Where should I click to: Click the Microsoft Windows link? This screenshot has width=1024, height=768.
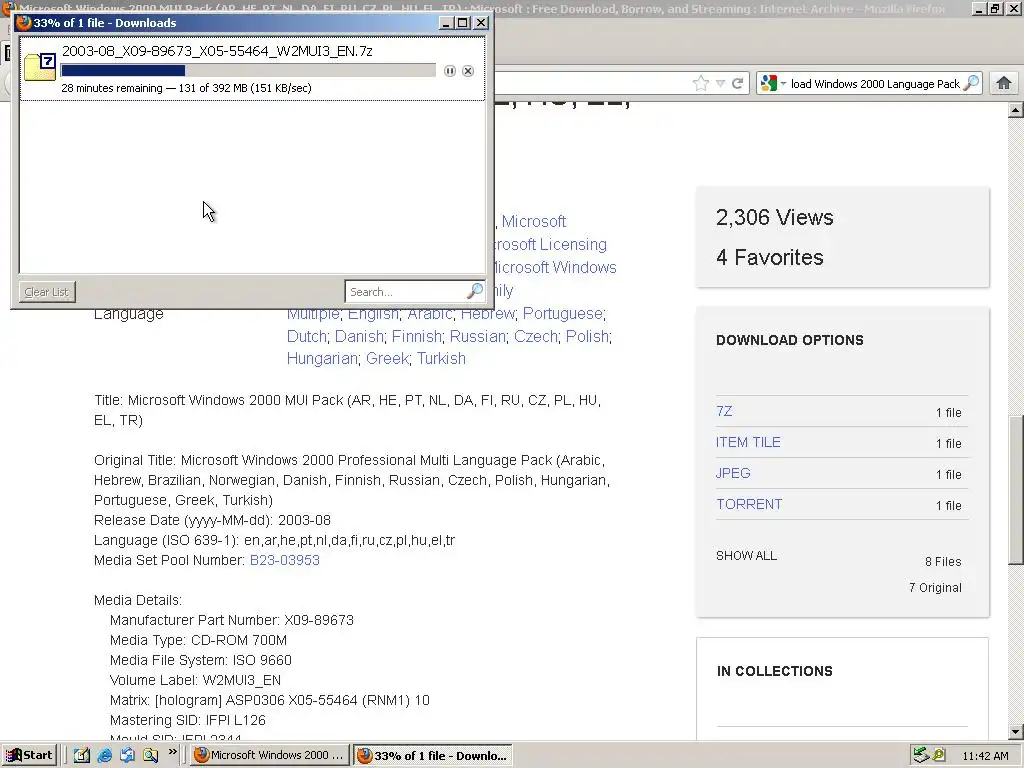point(554,267)
